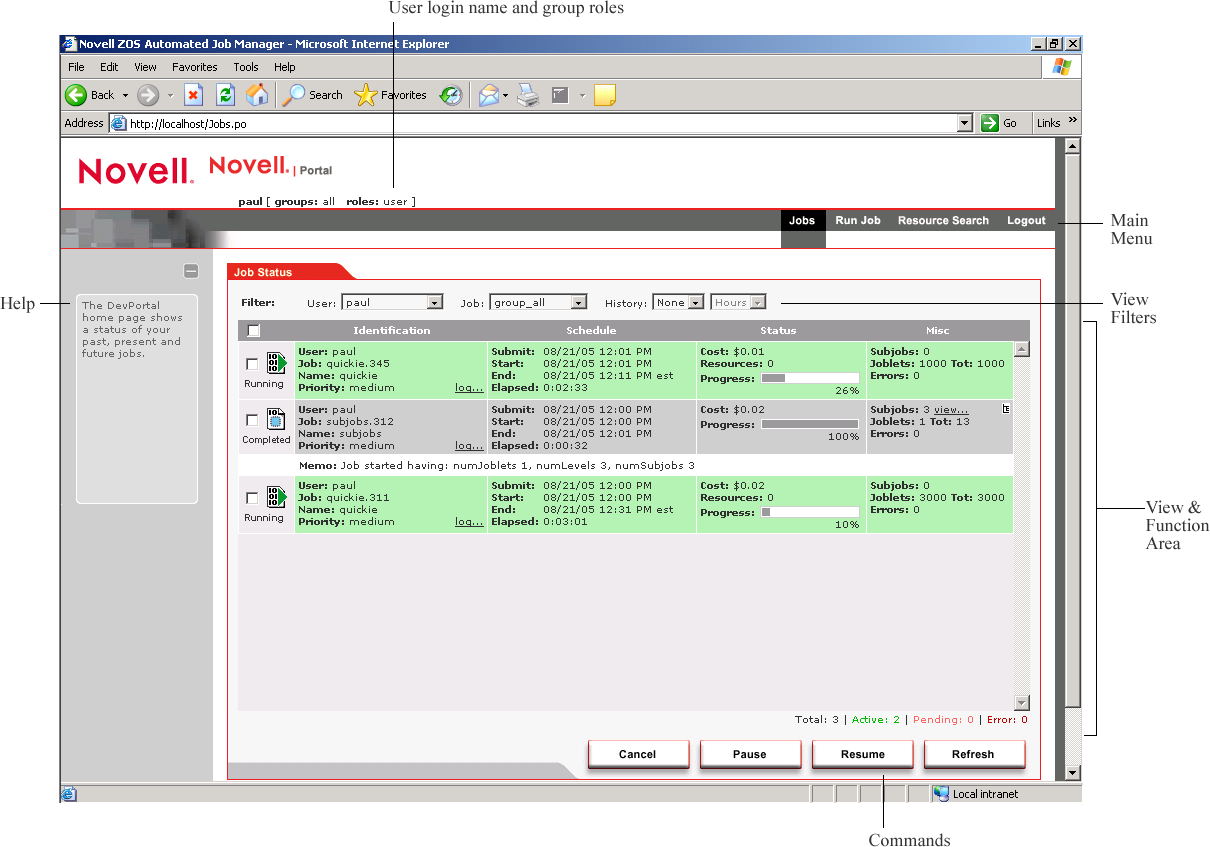Open the Help menu
The width and height of the screenshot is (1210, 847).
(x=285, y=67)
